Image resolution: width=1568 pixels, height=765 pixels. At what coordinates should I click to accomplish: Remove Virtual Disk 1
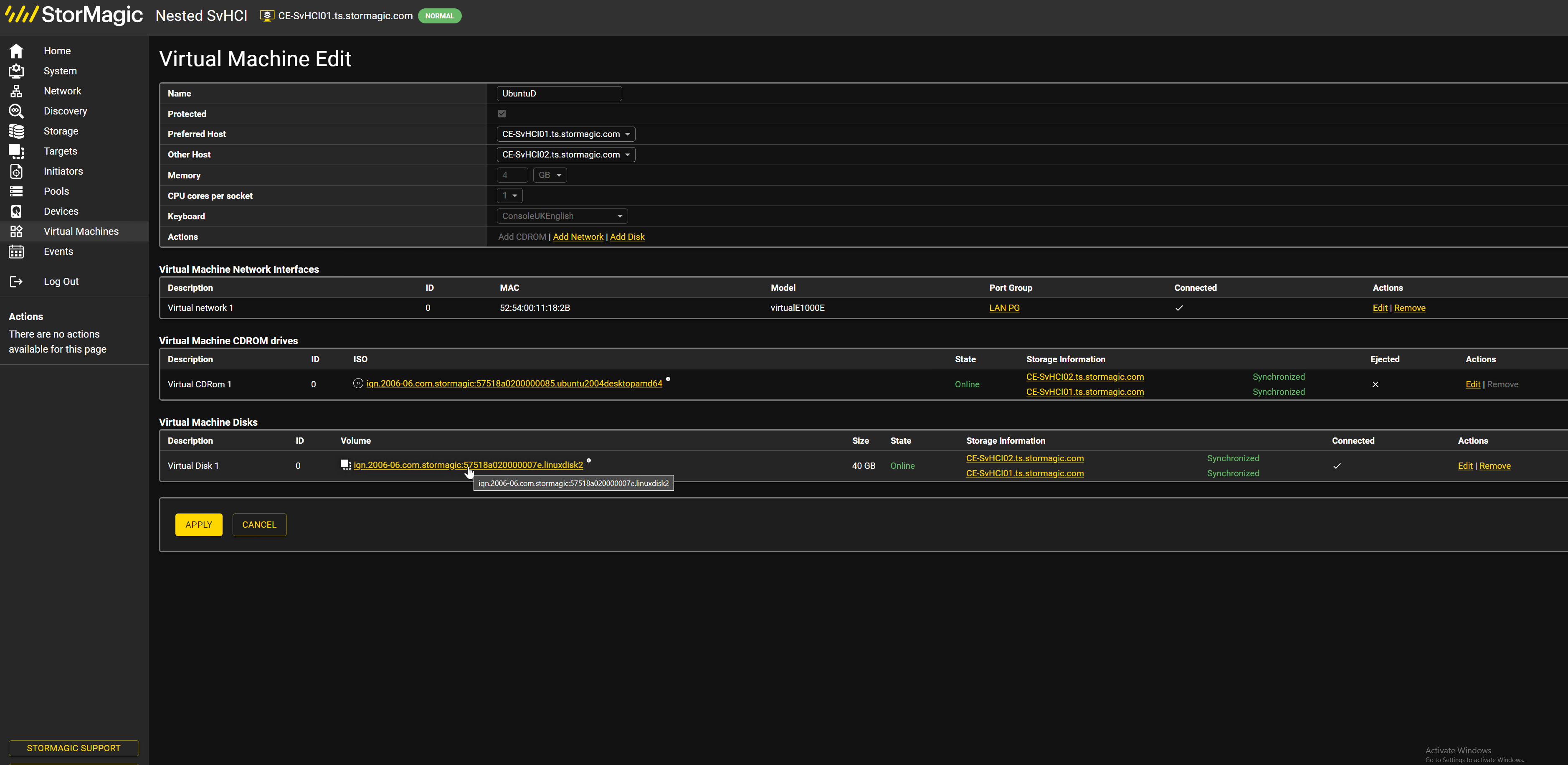click(1495, 466)
